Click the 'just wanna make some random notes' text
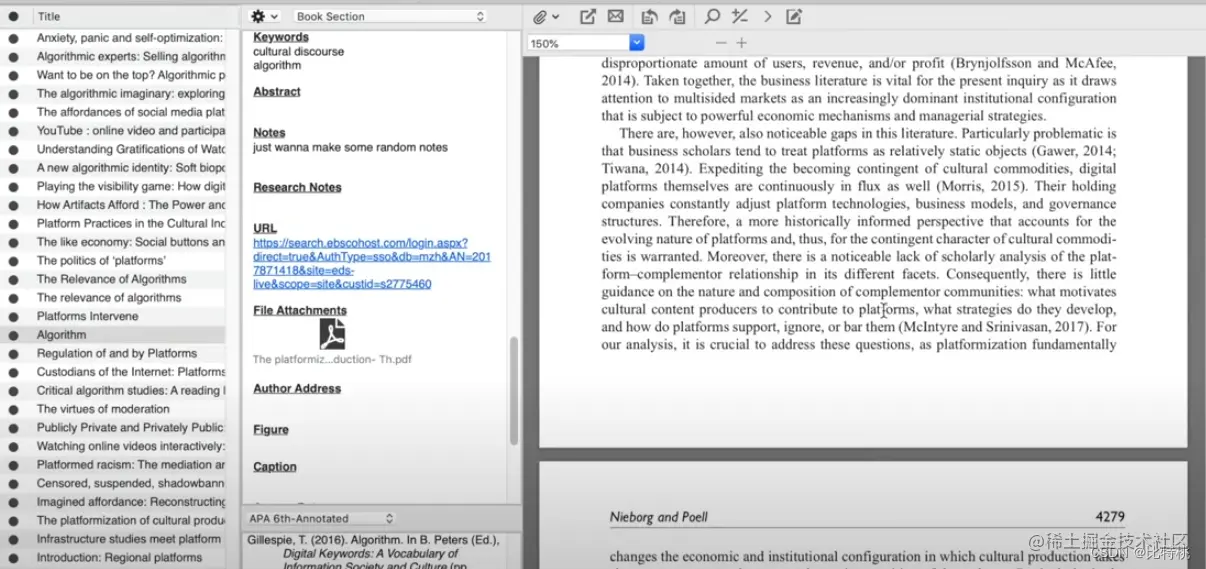 (350, 147)
